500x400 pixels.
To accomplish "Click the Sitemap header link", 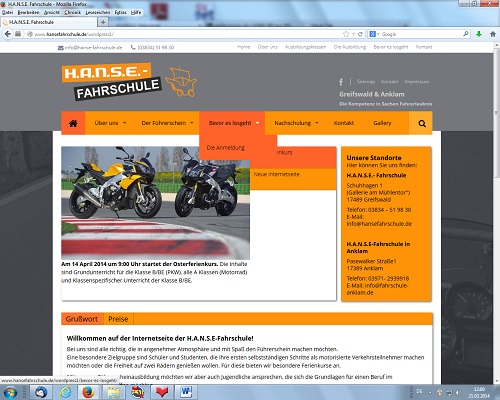I will pos(366,82).
